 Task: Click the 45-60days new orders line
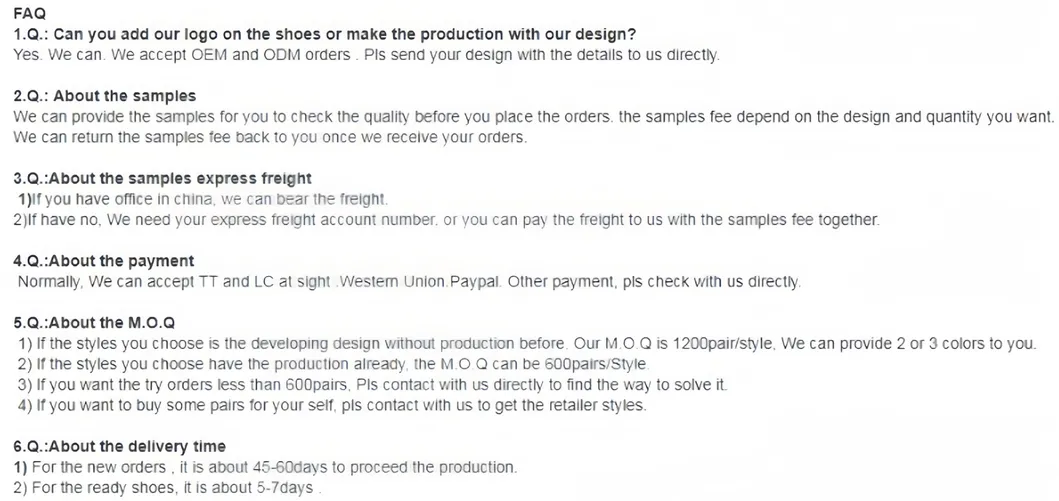(266, 467)
